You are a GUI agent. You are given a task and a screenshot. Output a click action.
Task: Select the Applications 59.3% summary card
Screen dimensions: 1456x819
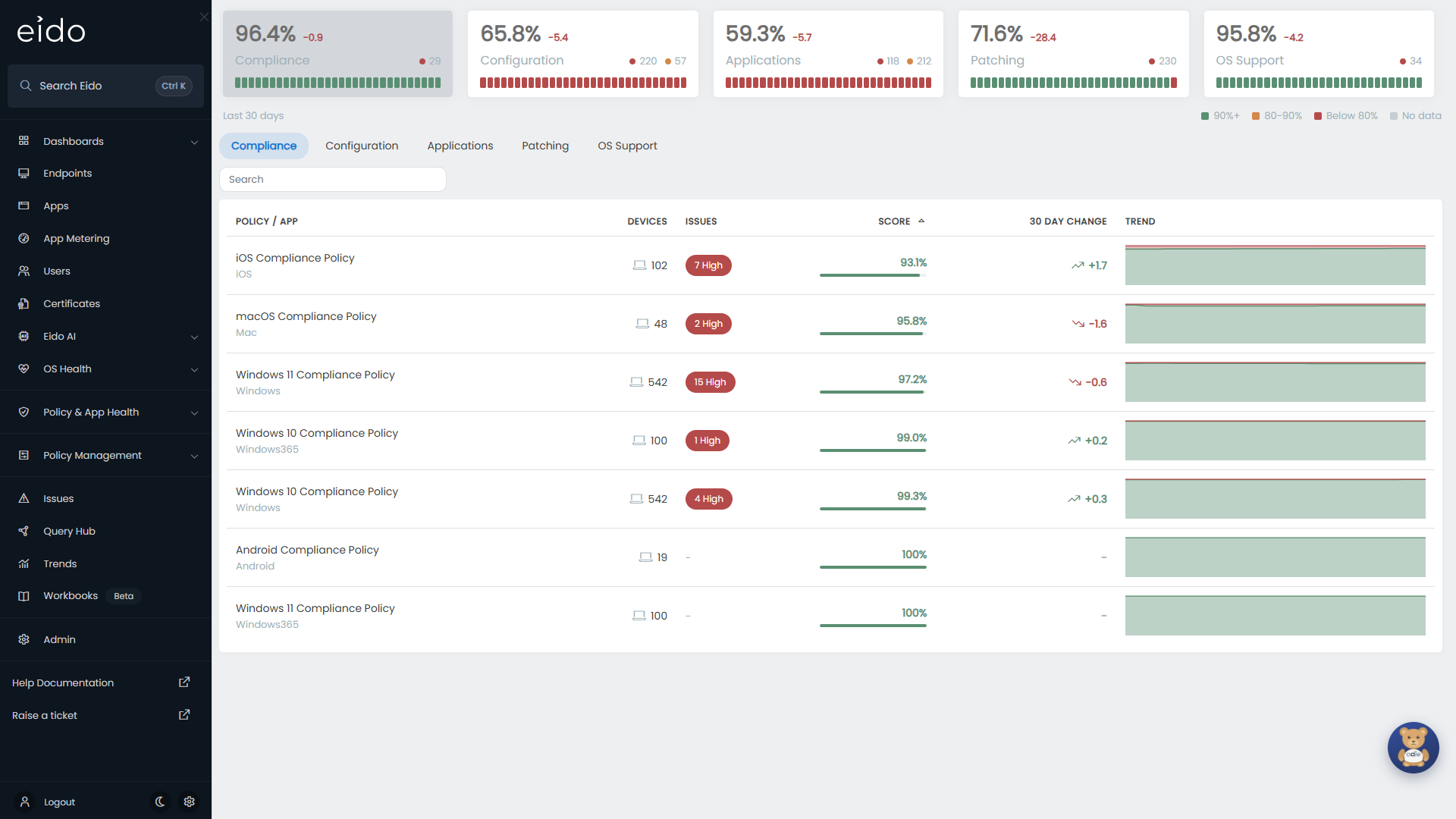[x=828, y=54]
